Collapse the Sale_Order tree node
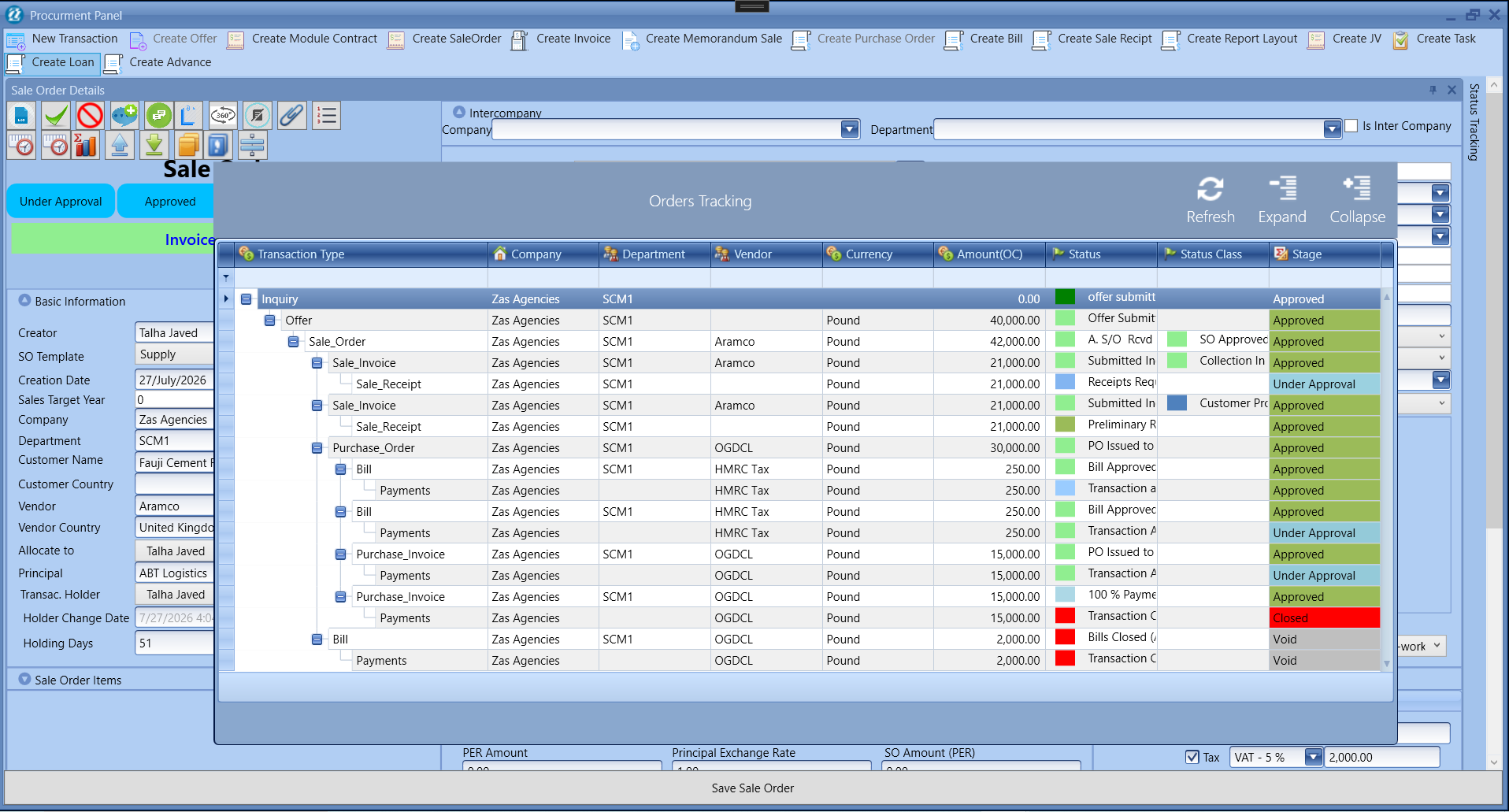The height and width of the screenshot is (812, 1509). click(x=293, y=342)
